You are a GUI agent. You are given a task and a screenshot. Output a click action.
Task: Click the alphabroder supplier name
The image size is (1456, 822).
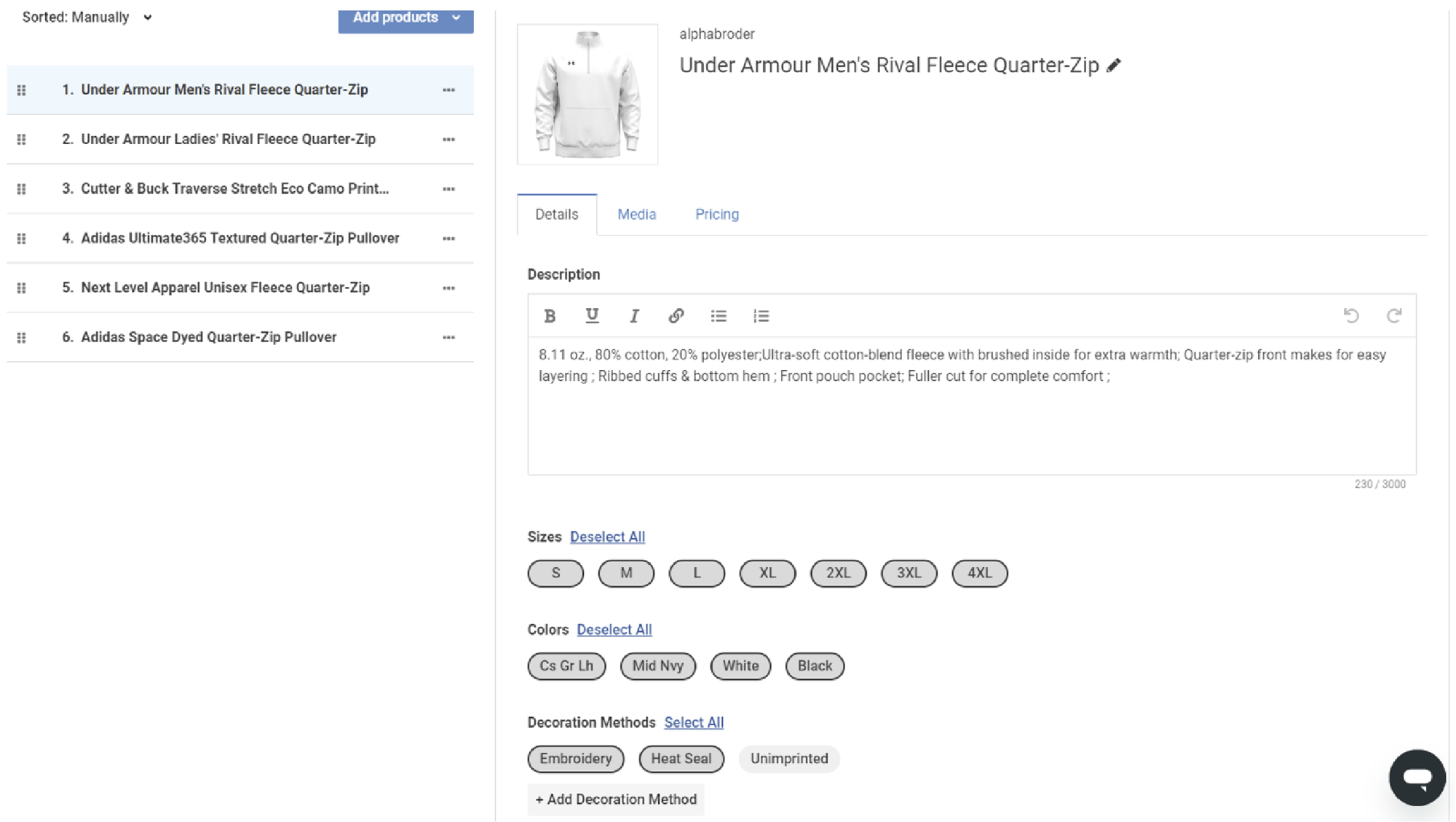click(x=716, y=34)
